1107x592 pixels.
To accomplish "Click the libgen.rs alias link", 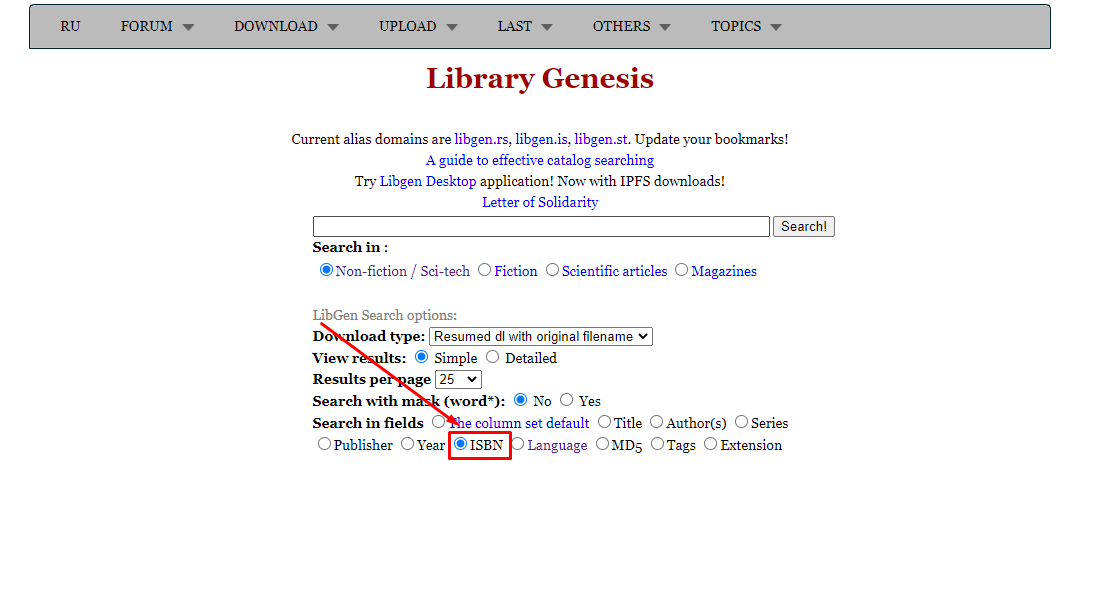I will (x=481, y=140).
